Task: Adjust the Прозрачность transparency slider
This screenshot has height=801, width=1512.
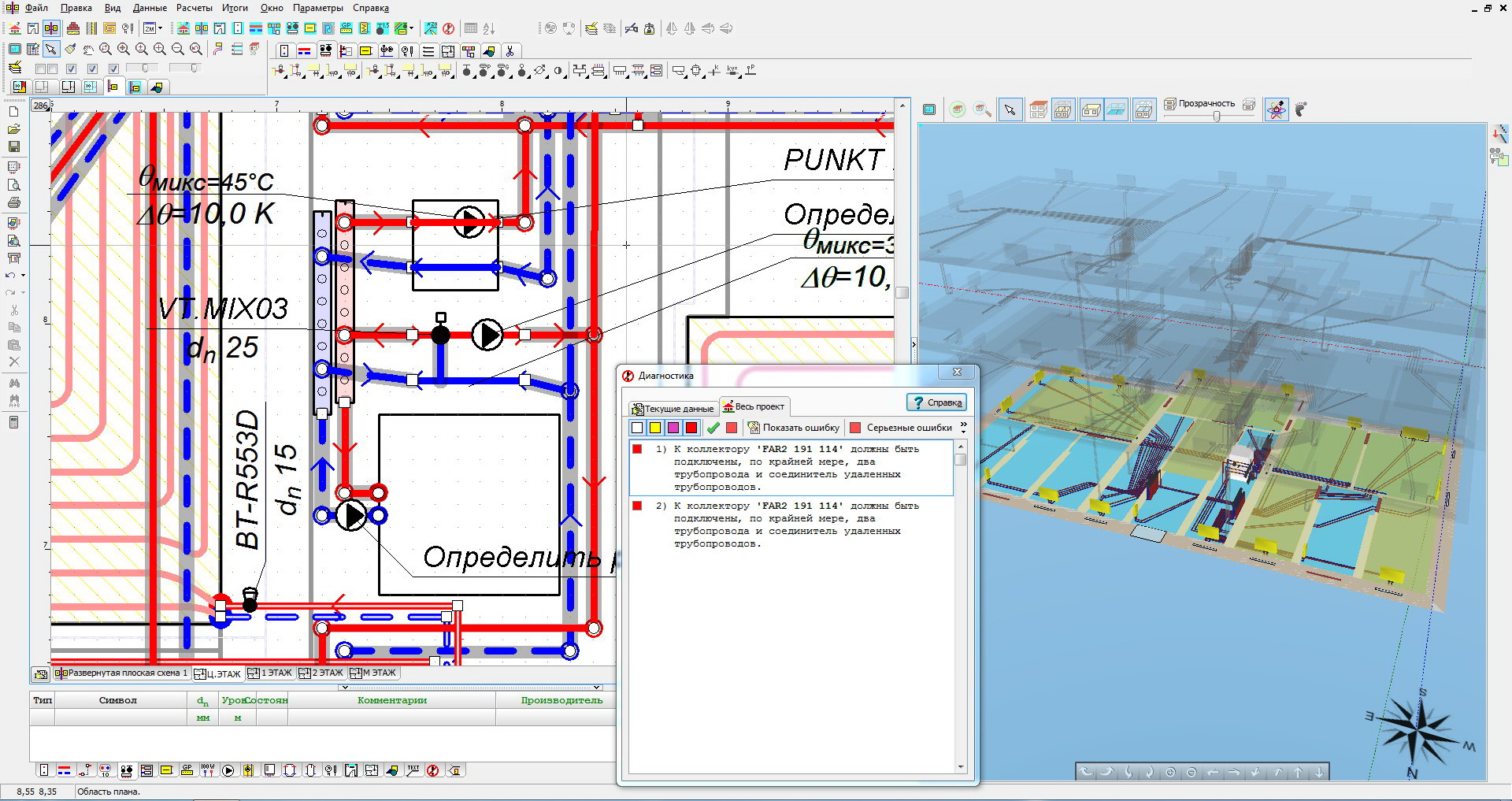Action: point(1217,117)
